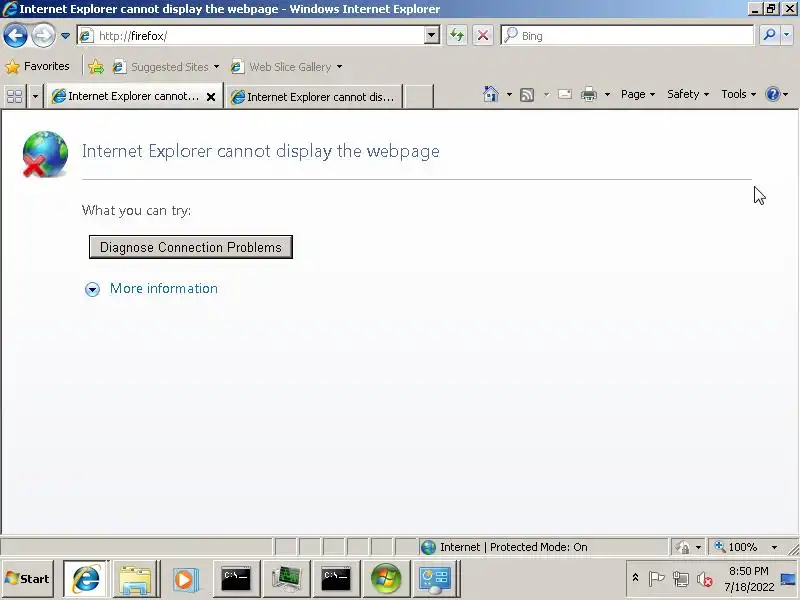
Task: Click the red X Stop loading icon
Action: tap(483, 36)
